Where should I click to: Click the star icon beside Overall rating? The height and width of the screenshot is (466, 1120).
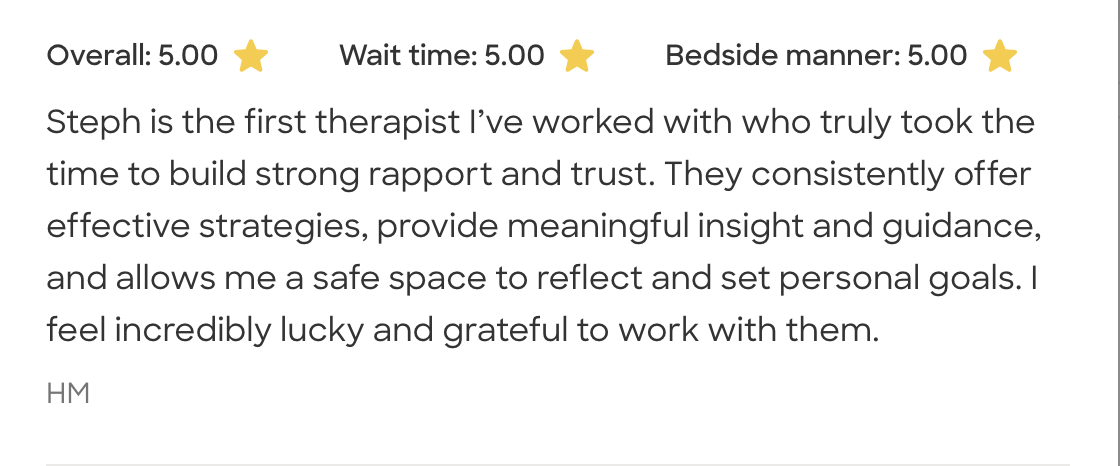coord(251,56)
